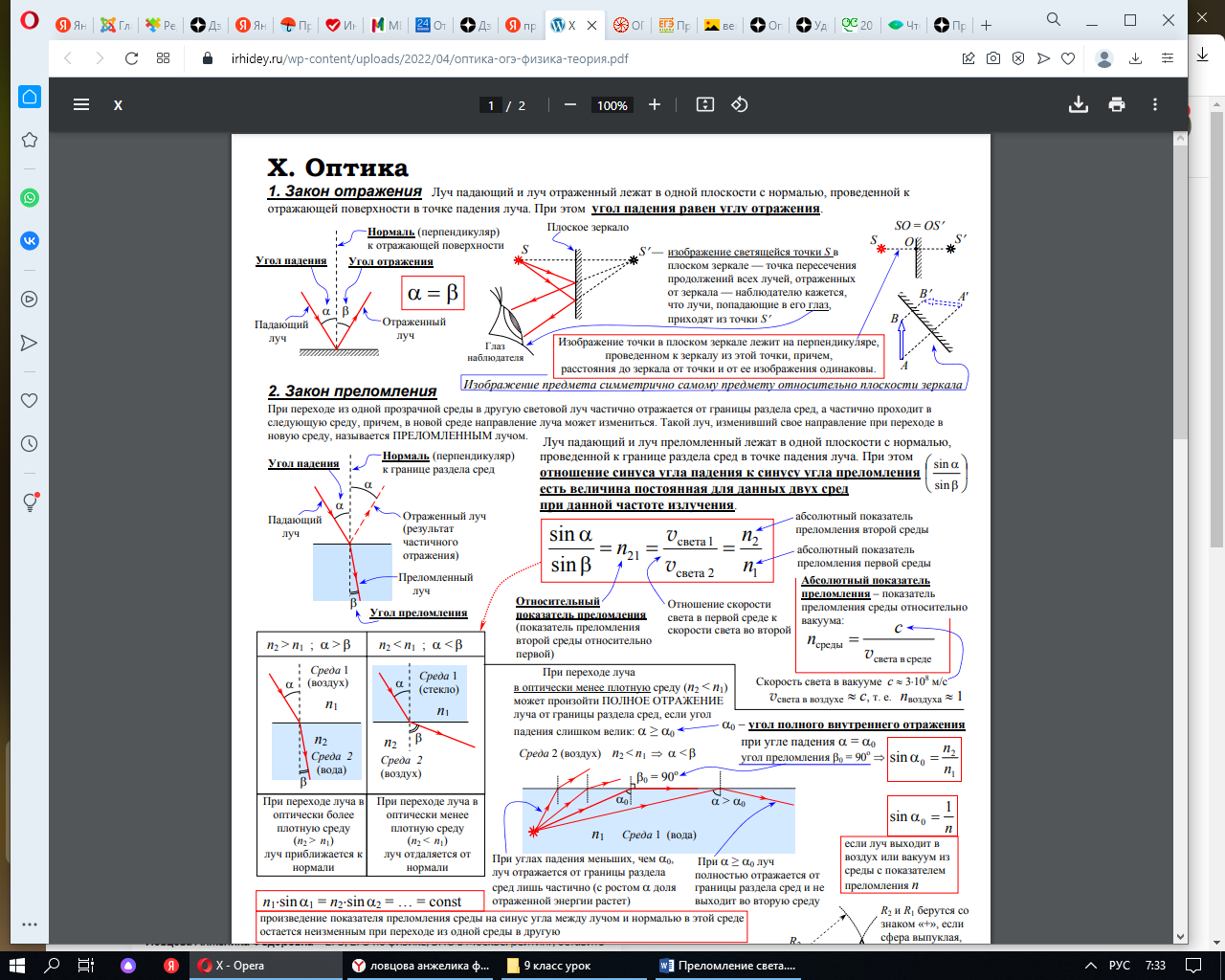This screenshot has width=1225, height=980.
Task: Open the PDF viewer more actions menu
Action: pos(1155,104)
